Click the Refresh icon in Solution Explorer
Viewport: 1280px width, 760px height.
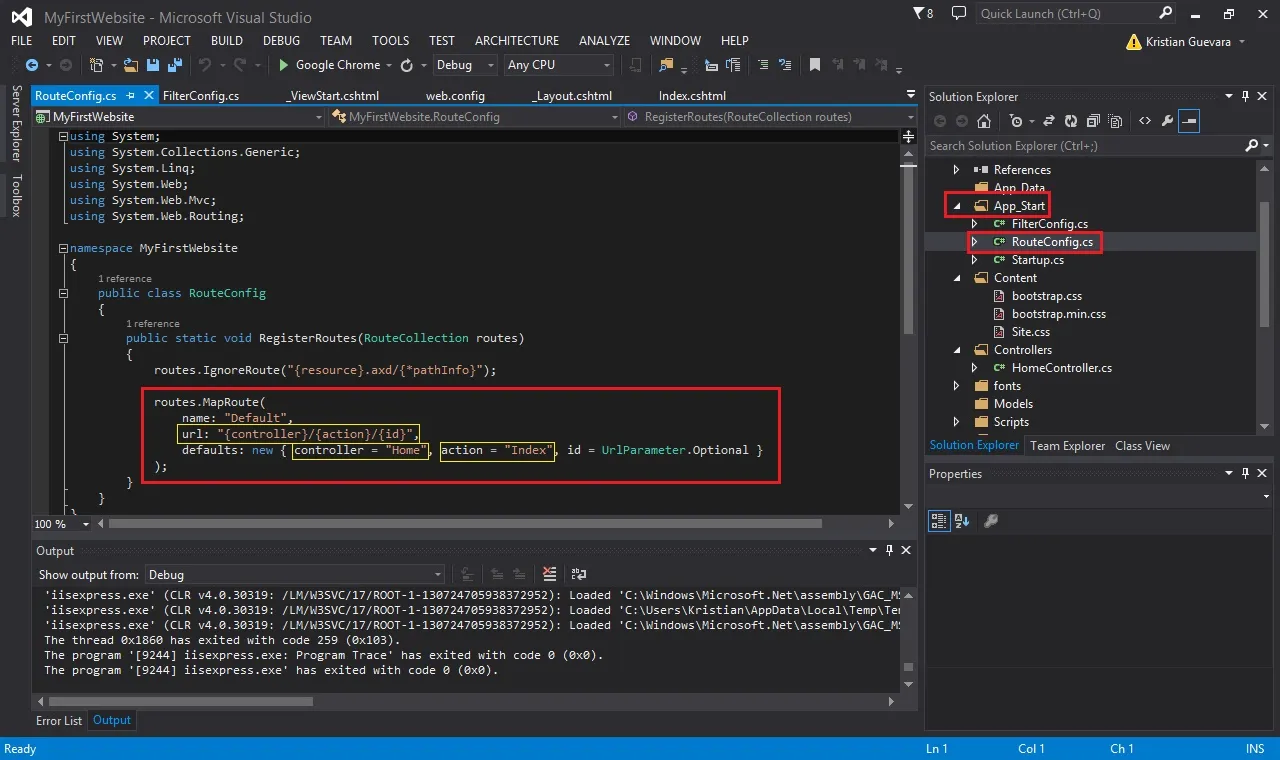(1071, 121)
